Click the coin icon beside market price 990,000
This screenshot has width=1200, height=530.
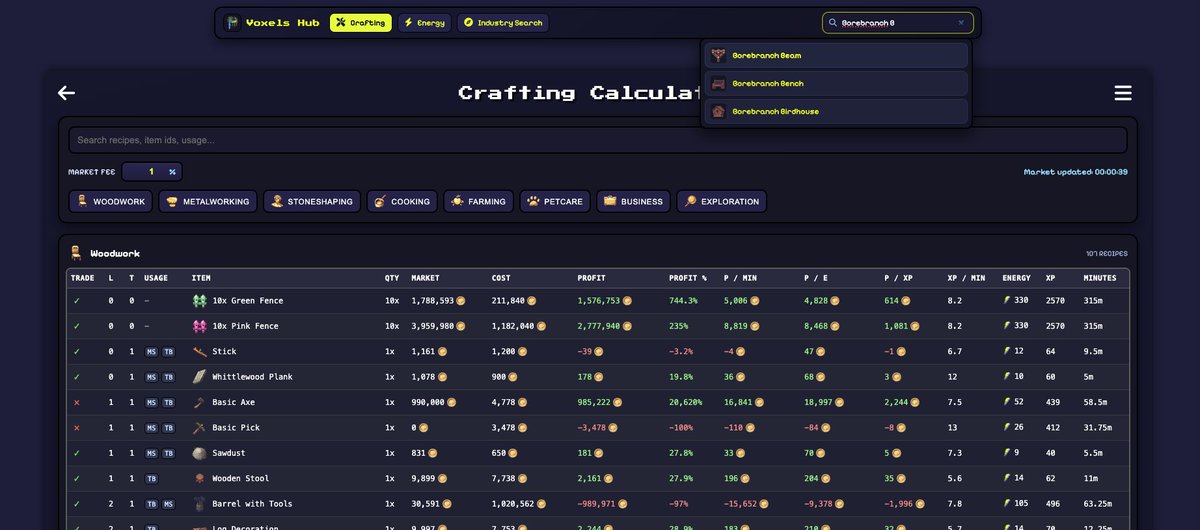point(451,402)
